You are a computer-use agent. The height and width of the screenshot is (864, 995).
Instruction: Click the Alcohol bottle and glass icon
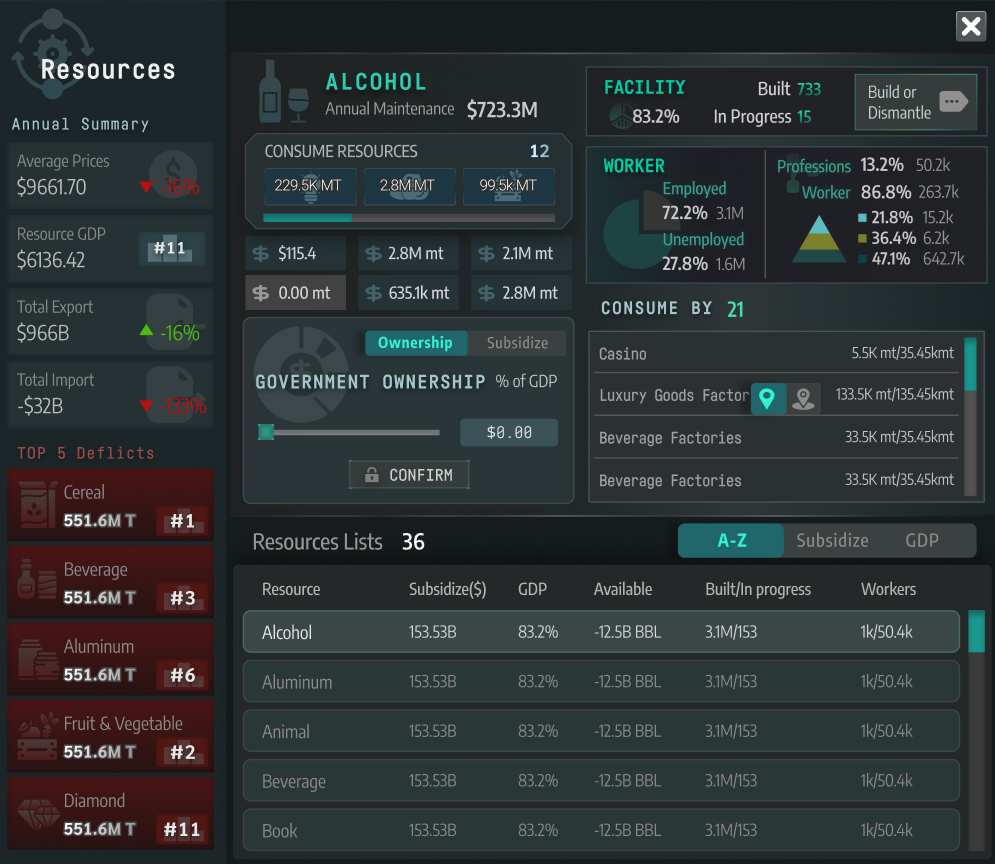[283, 93]
